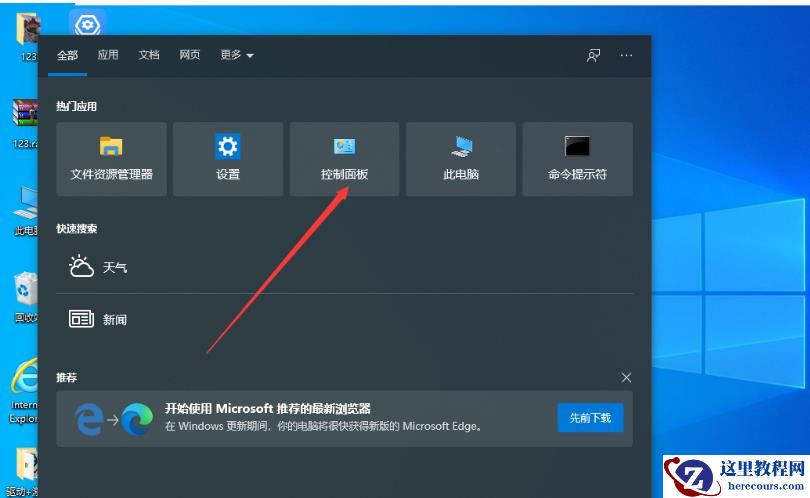Click the Edge browser recommendation logos
810x498 pixels.
[114, 418]
